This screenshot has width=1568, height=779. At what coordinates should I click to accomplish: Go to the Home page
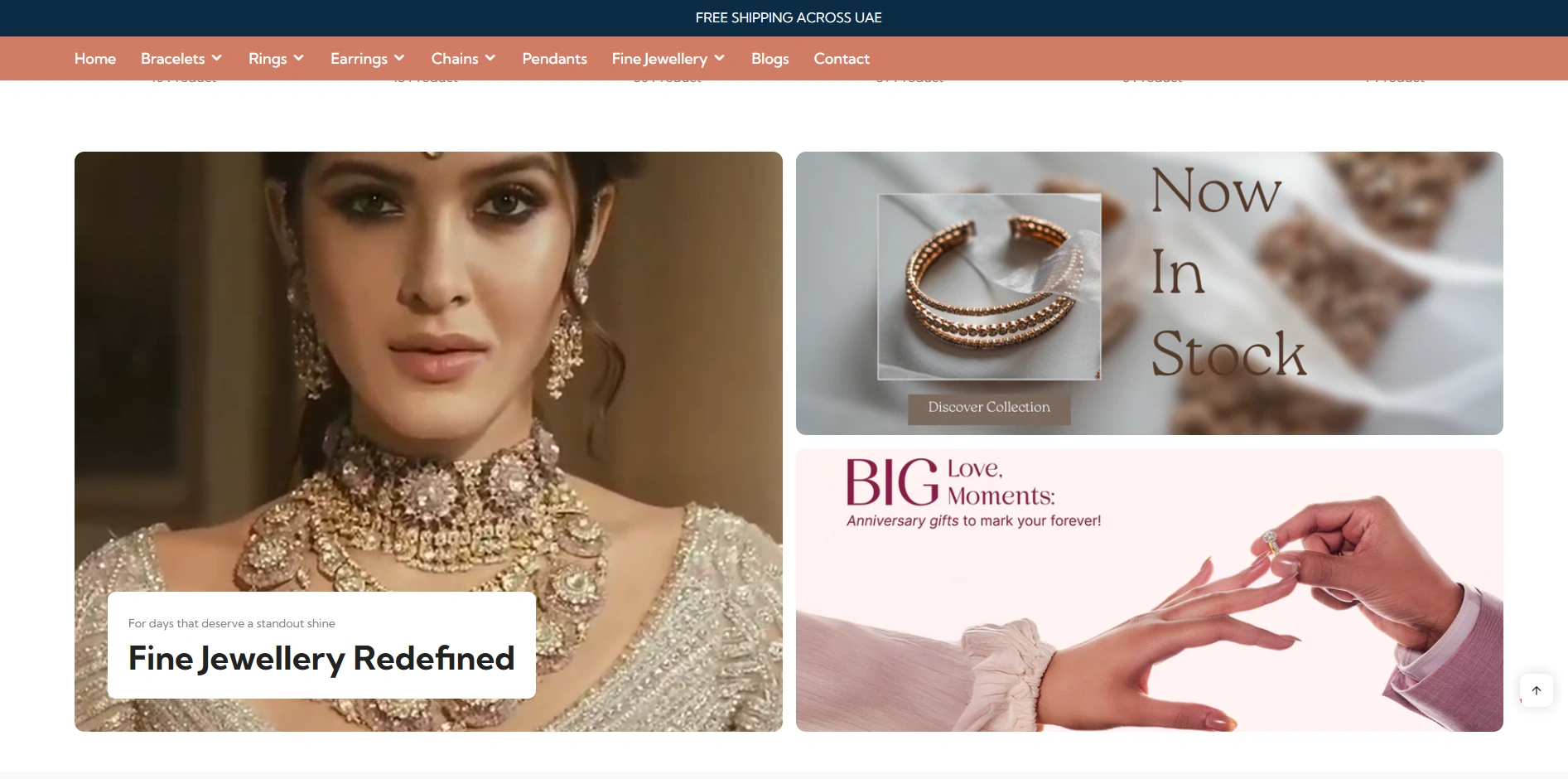pyautogui.click(x=95, y=59)
